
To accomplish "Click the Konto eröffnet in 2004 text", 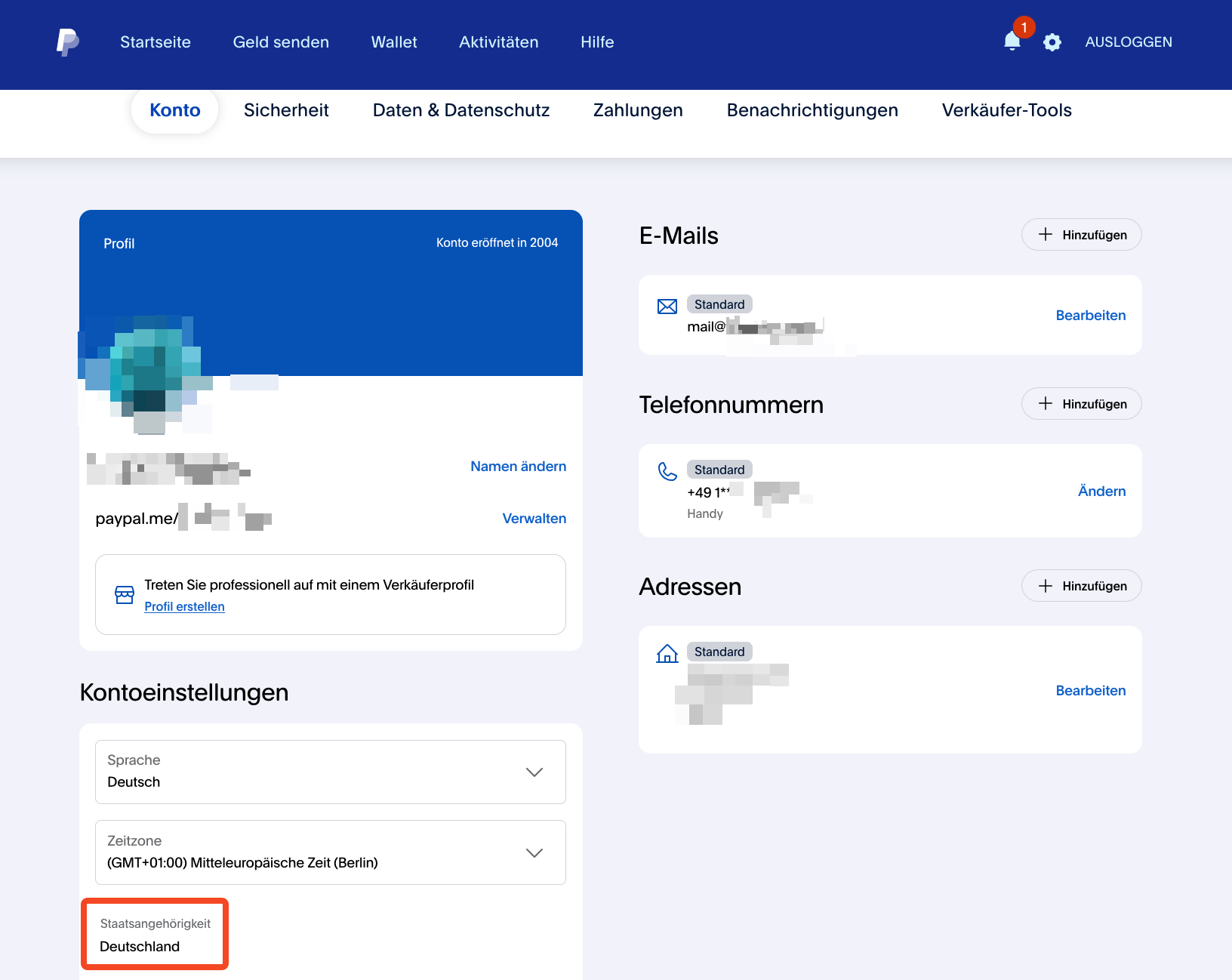I will pos(497,243).
